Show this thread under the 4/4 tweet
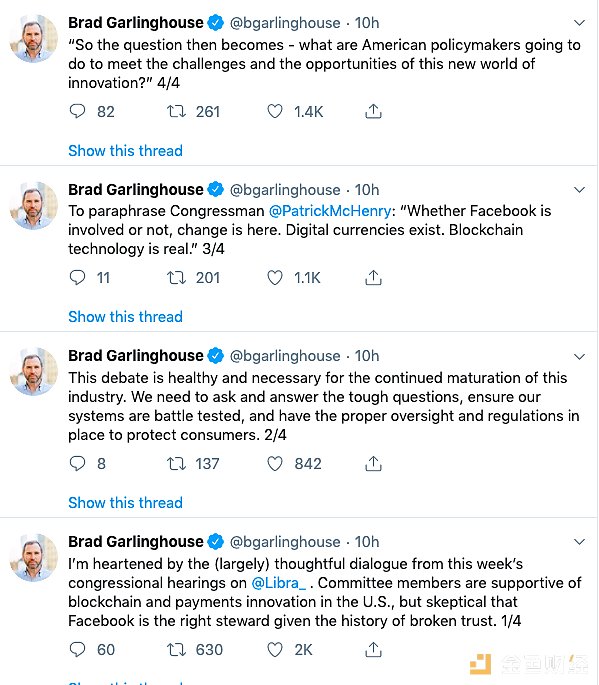Screen dimensions: 599x685 [125, 151]
